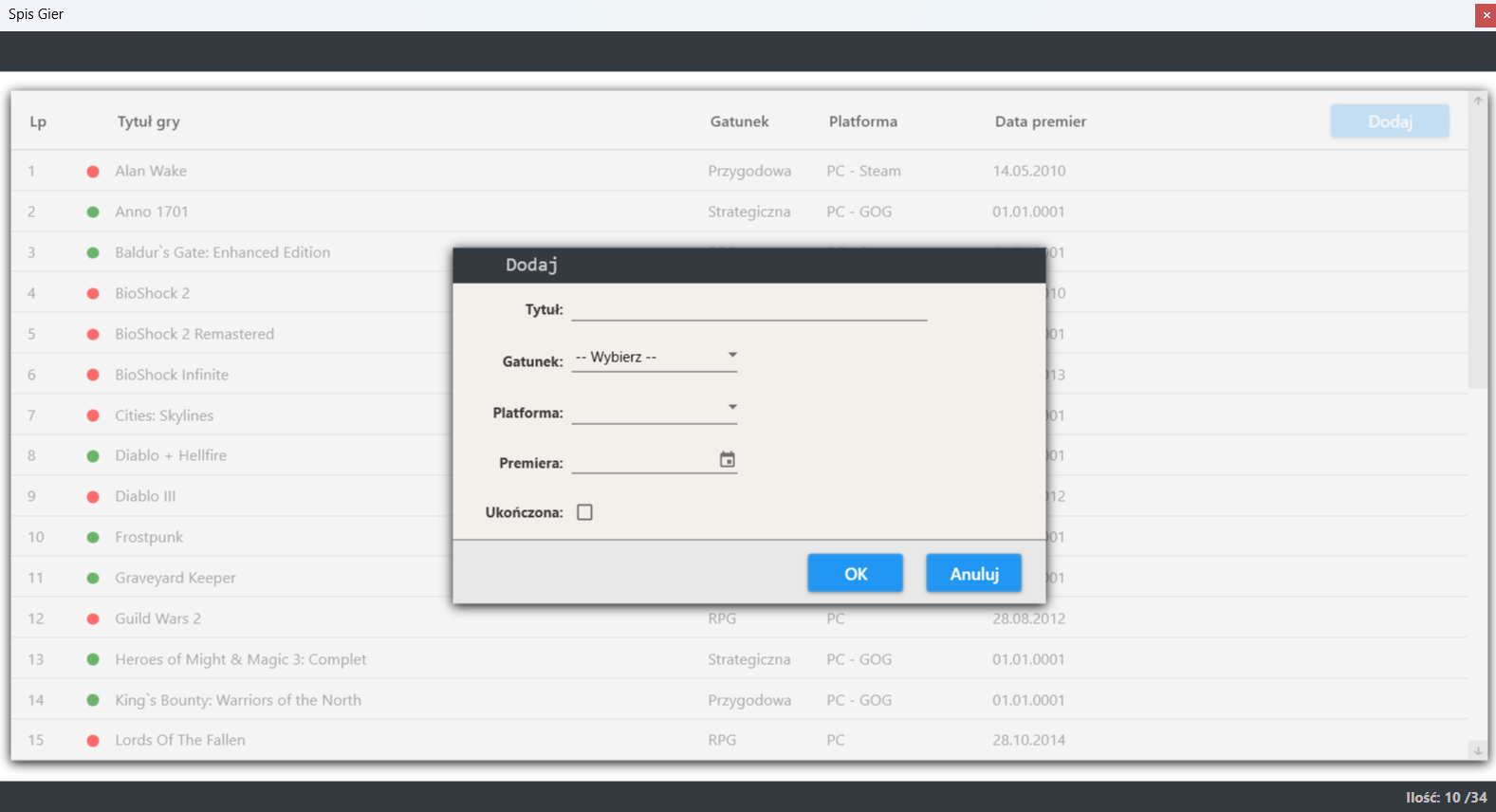Confirm the dialog with OK
The height and width of the screenshot is (812, 1496).
pyautogui.click(x=855, y=573)
